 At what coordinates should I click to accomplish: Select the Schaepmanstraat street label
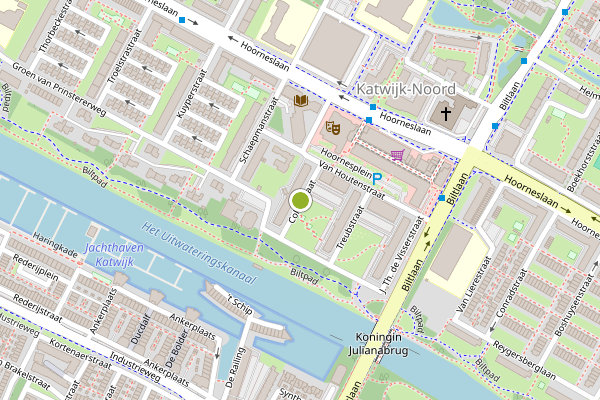click(x=258, y=131)
